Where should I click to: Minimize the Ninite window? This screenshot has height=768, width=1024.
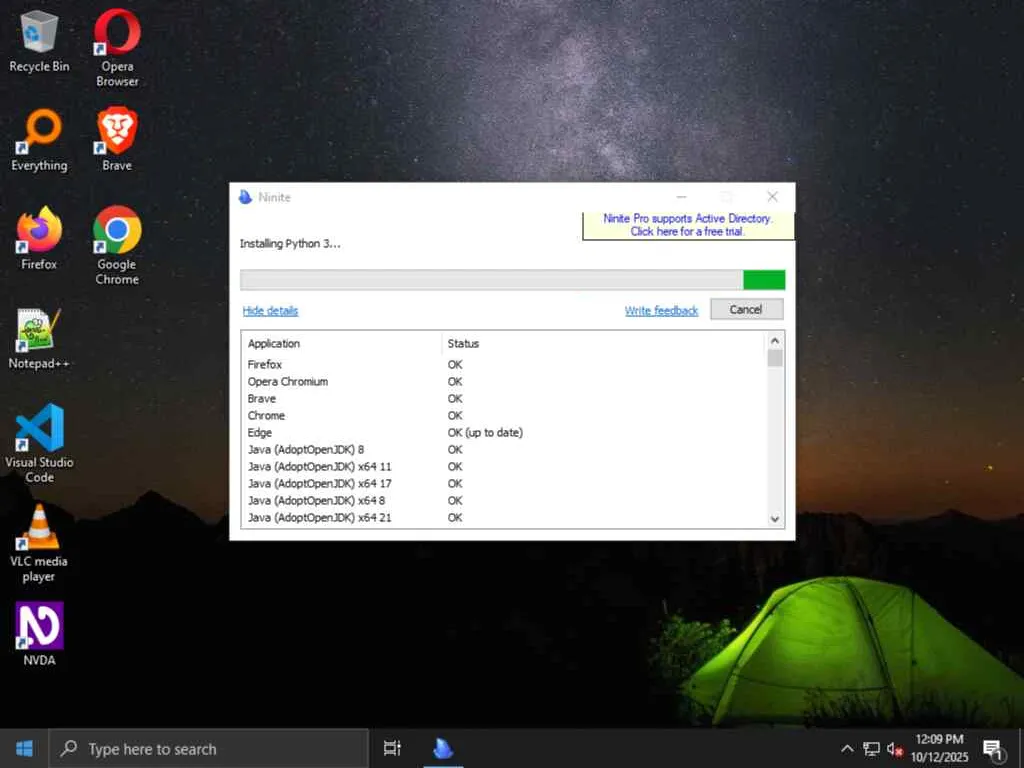(x=681, y=197)
